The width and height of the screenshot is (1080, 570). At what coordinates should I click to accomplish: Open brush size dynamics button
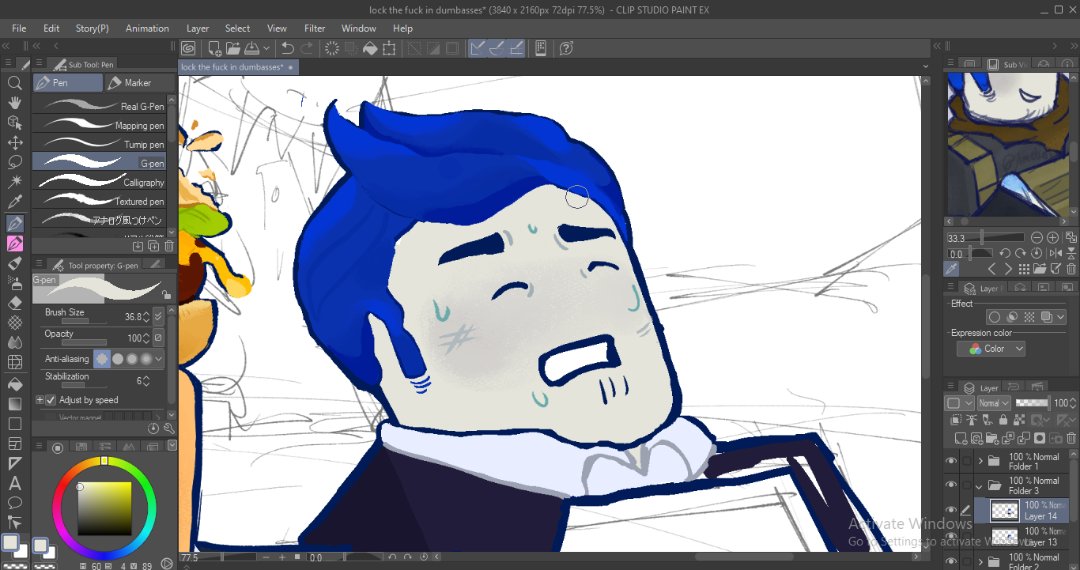click(158, 316)
